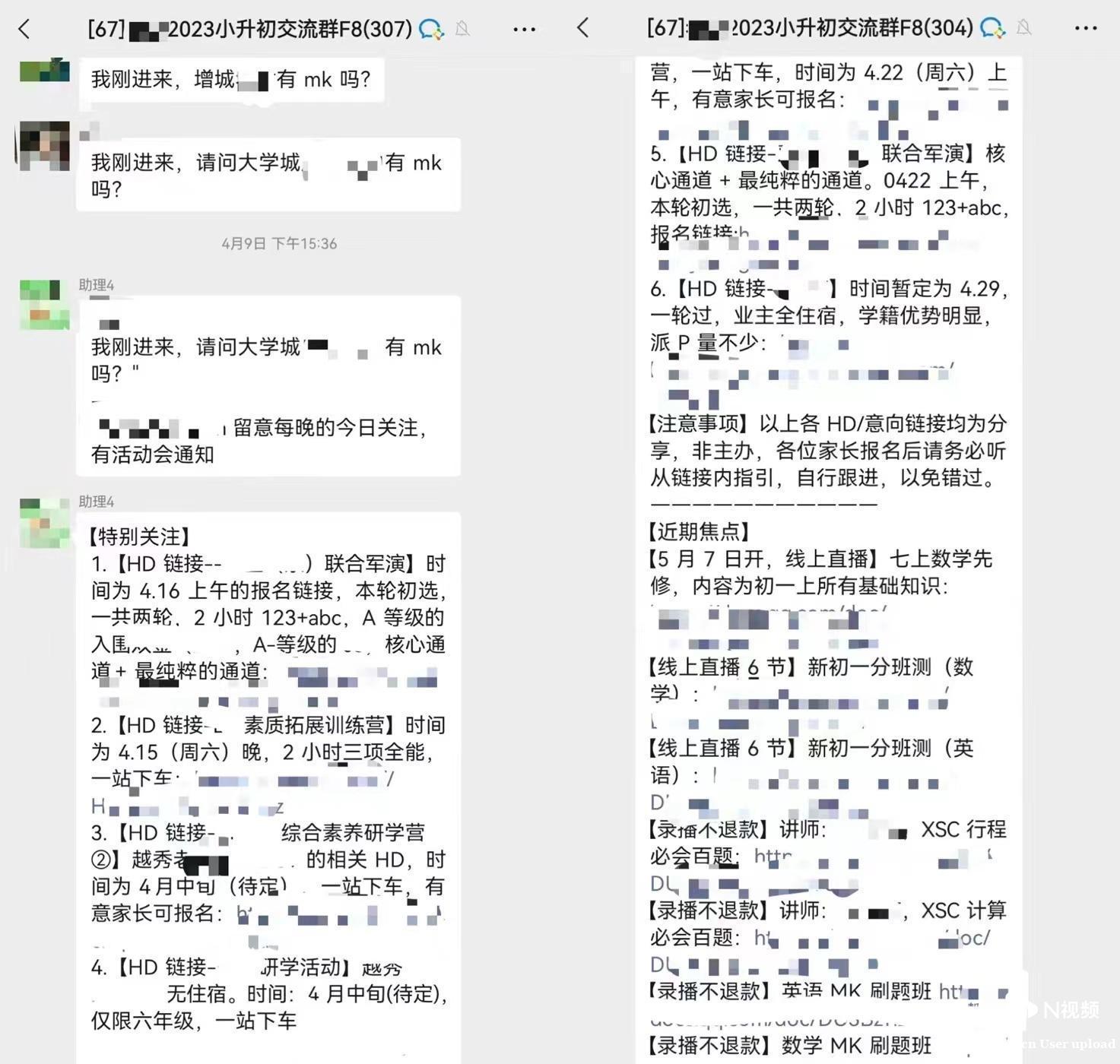Open link under 七上数学先修 livestream
This screenshot has width=1120, height=1064.
(x=768, y=626)
